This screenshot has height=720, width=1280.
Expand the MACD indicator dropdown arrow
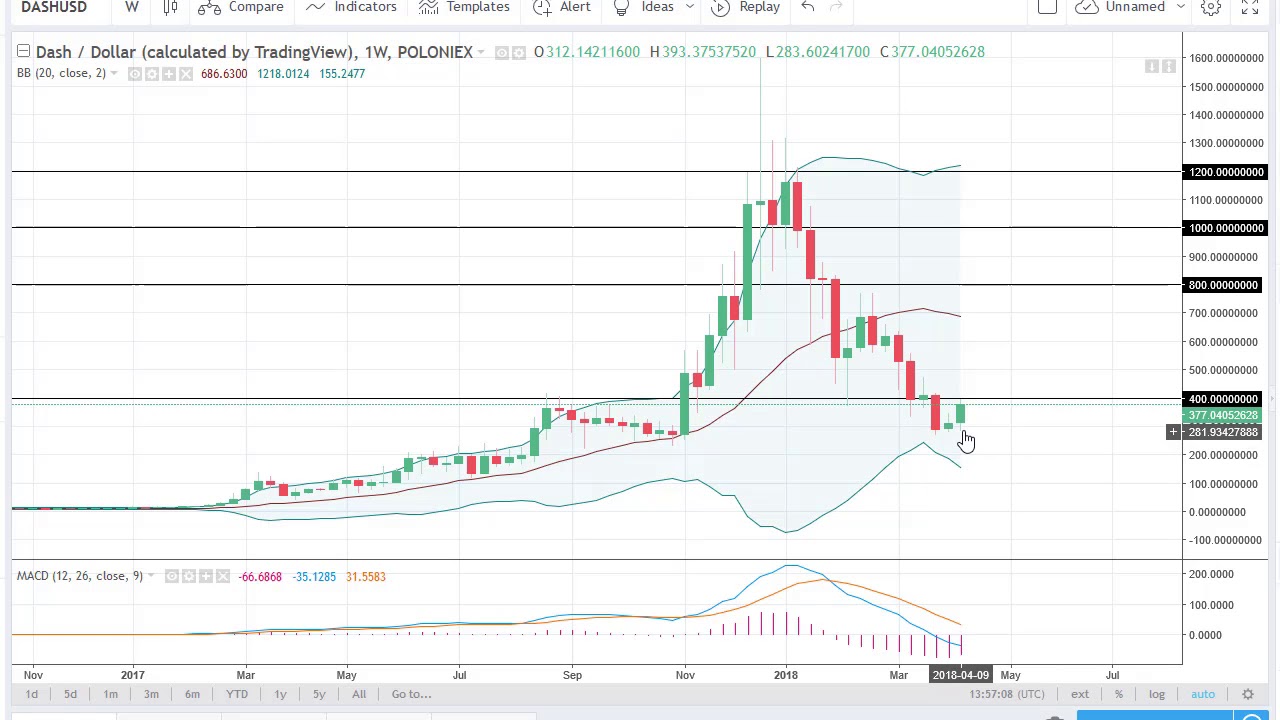[150, 576]
